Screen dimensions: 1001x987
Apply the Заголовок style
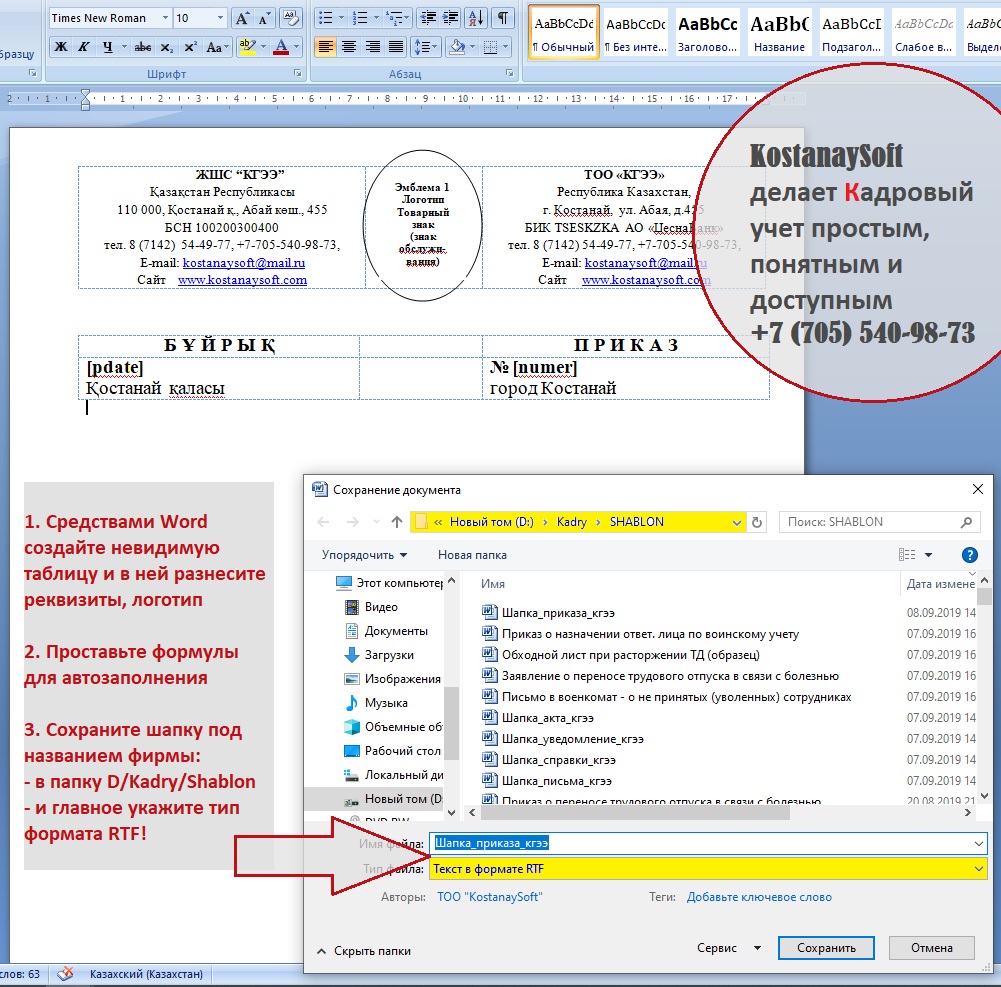(707, 33)
